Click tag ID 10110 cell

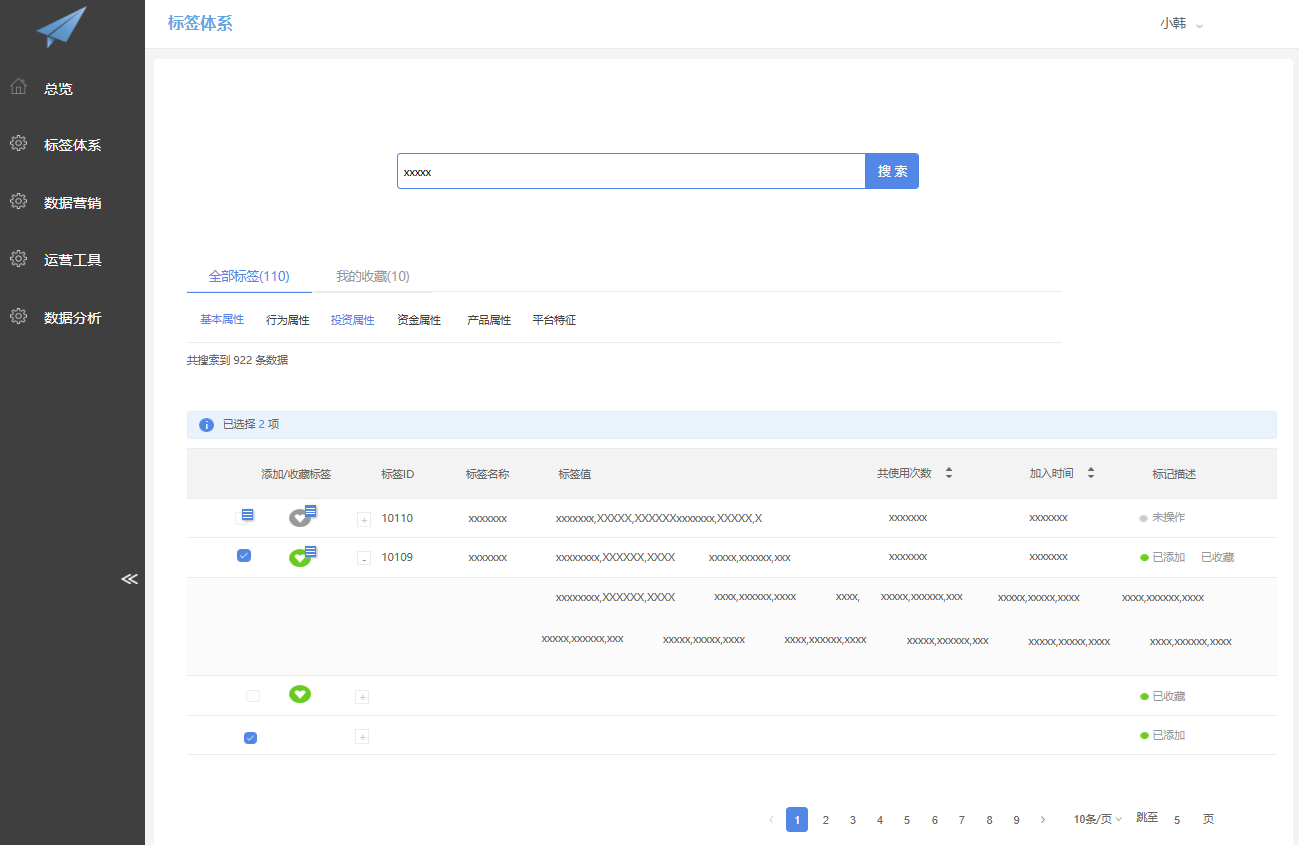click(397, 518)
